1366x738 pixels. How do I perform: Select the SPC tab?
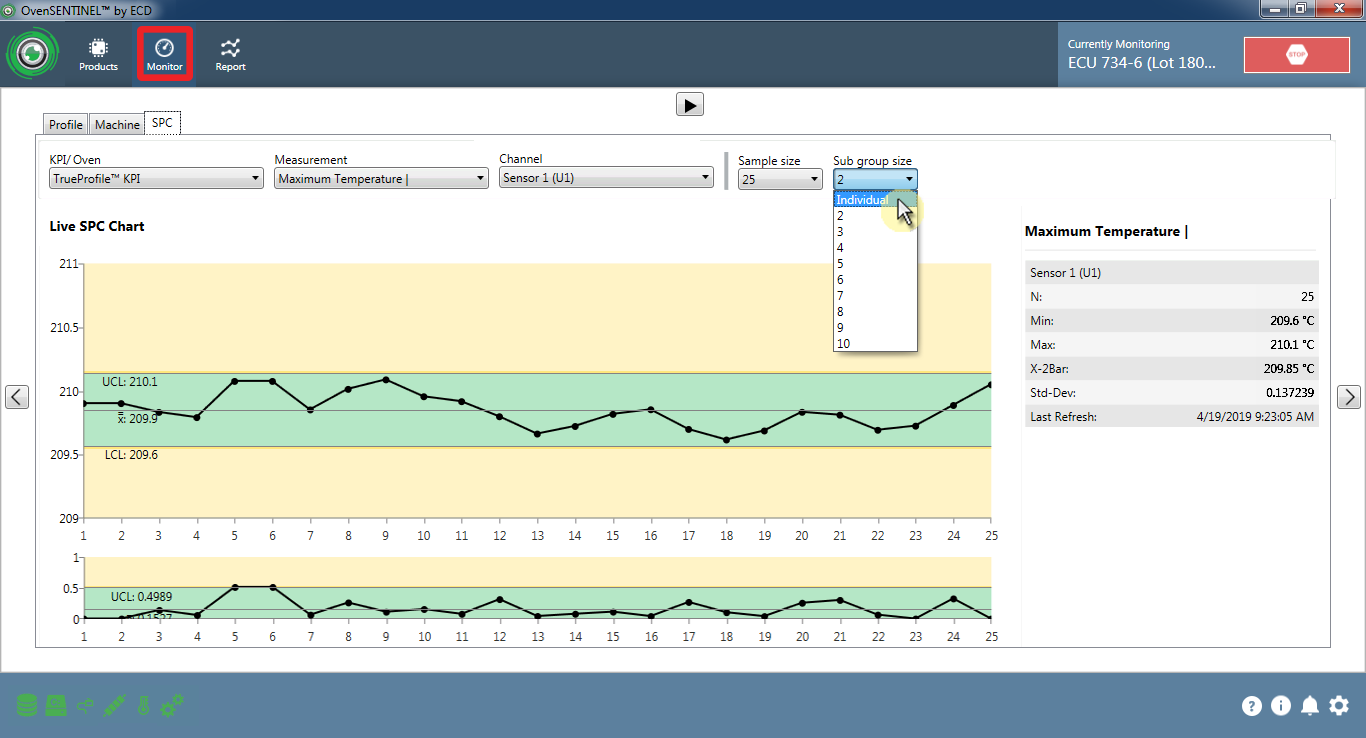tap(162, 123)
